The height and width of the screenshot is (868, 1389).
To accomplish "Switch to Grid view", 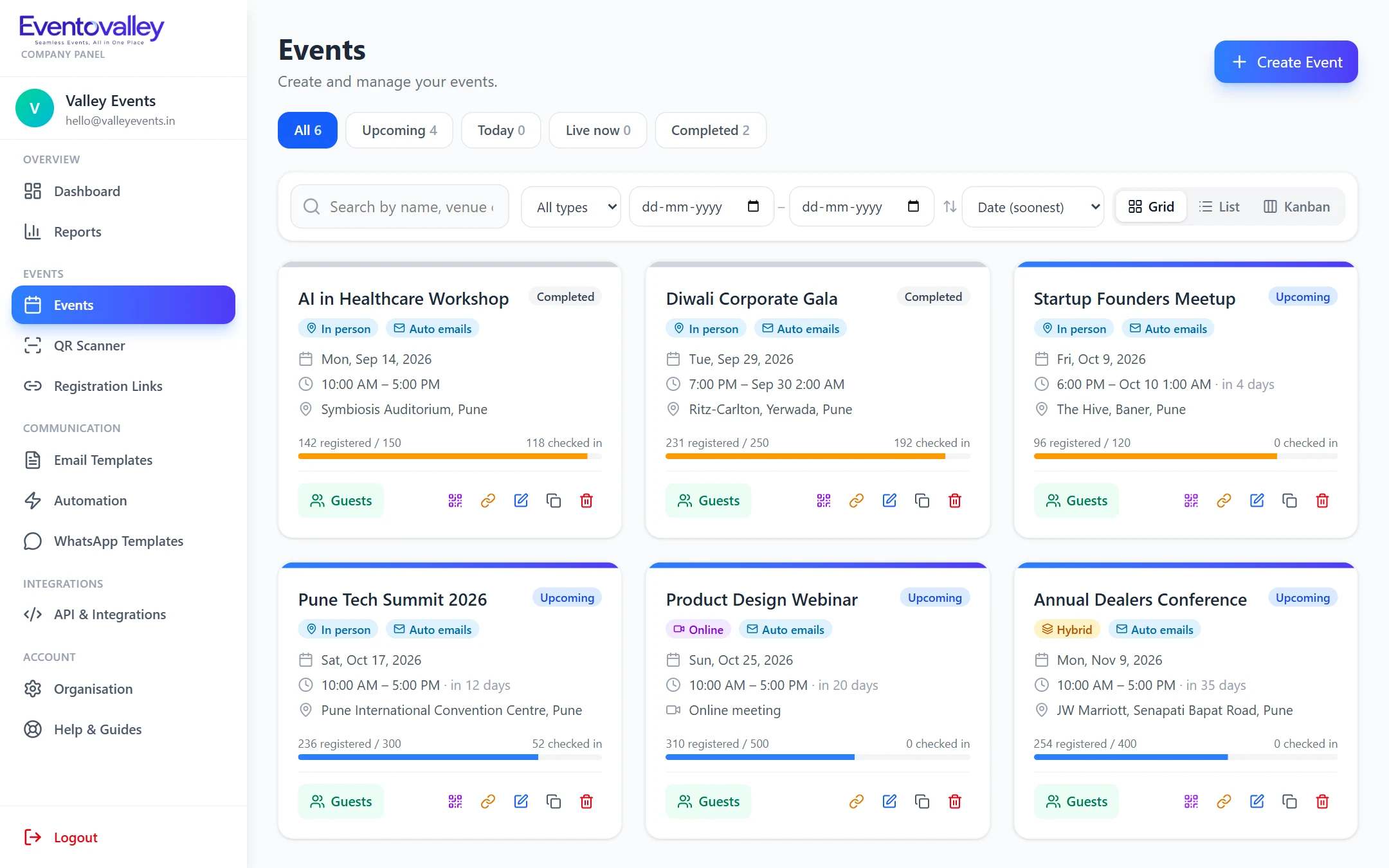I will pos(1151,206).
